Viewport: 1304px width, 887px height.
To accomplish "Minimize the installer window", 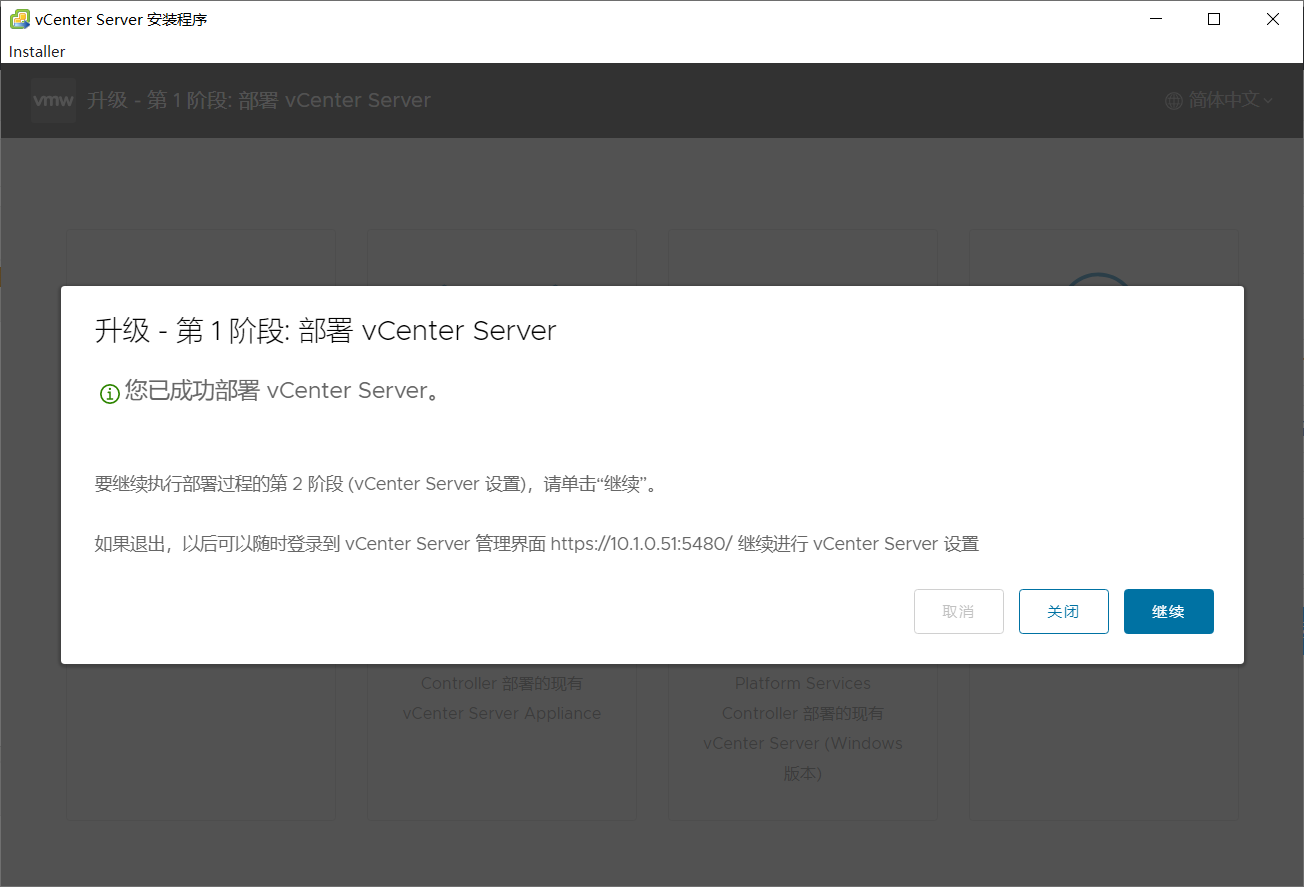I will (x=1155, y=18).
